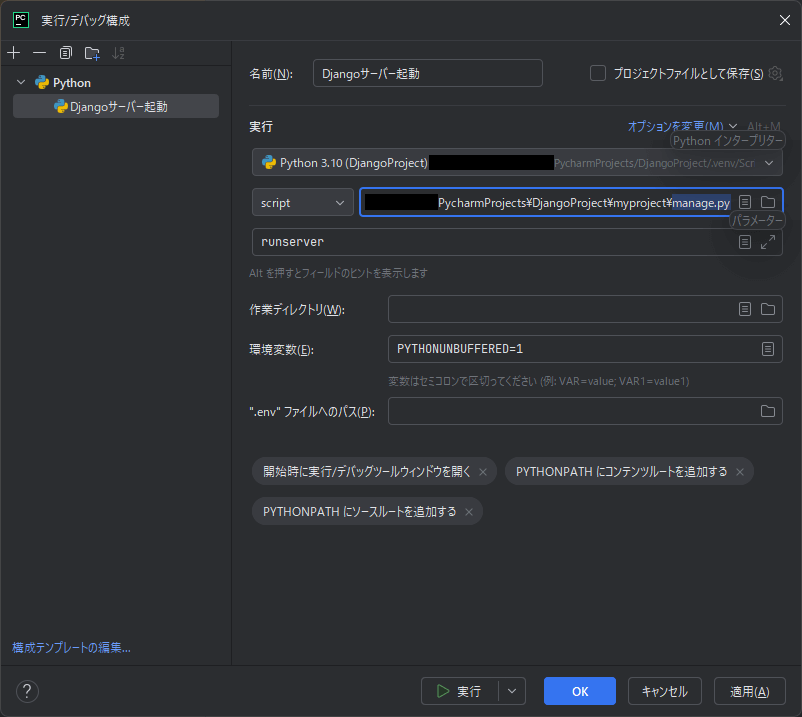The image size is (802, 717).
Task: Collapse the Python tree node
Action: click(21, 82)
